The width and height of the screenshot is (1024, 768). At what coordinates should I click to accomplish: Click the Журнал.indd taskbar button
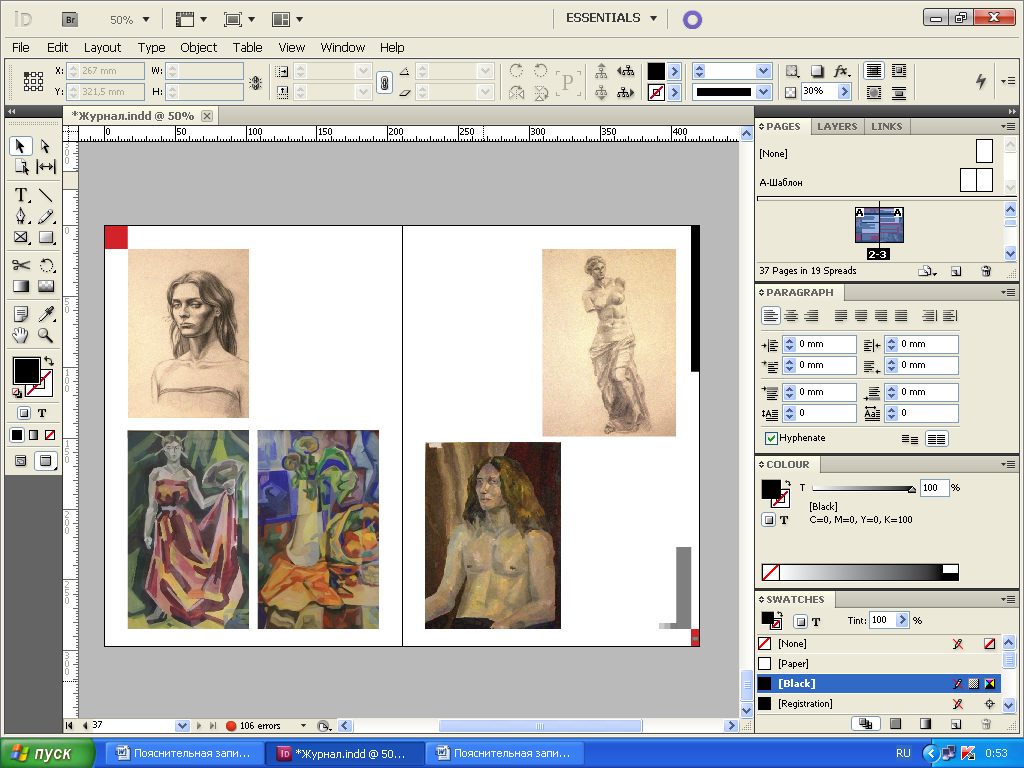(x=344, y=753)
